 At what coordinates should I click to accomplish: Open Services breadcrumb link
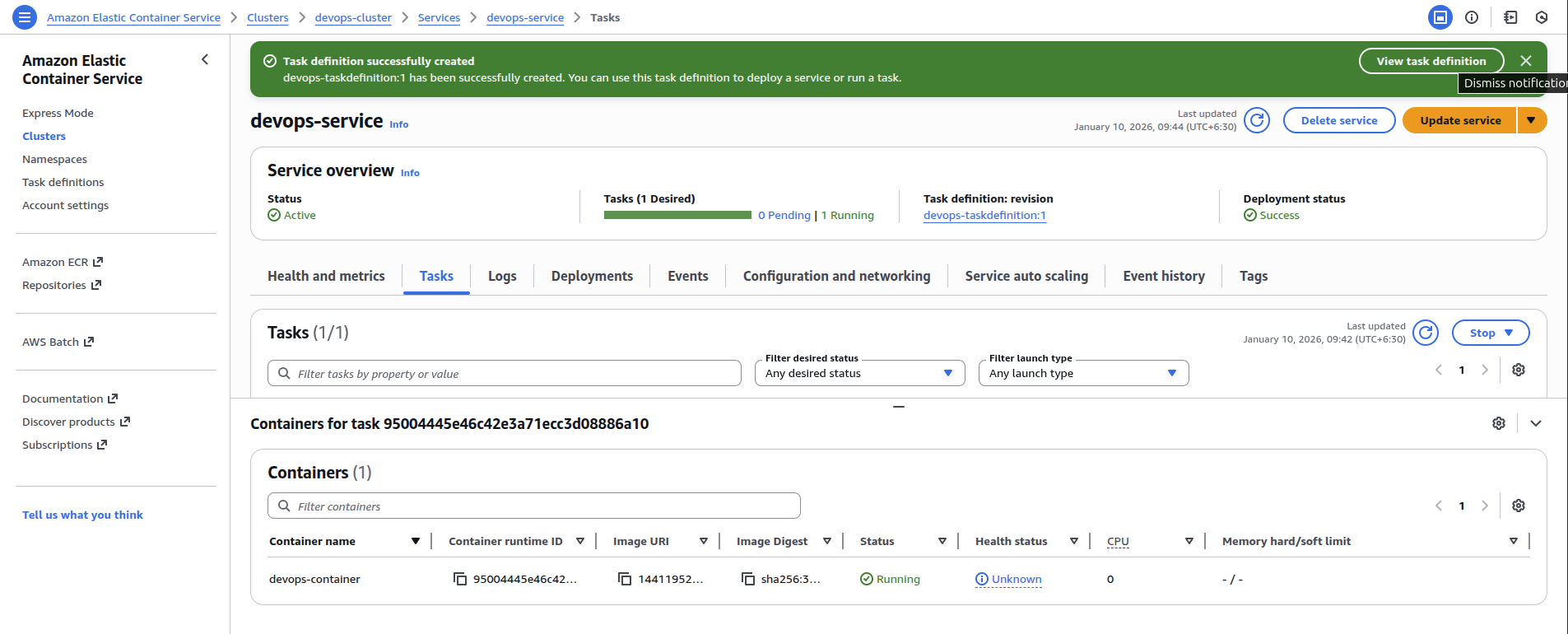(x=439, y=17)
